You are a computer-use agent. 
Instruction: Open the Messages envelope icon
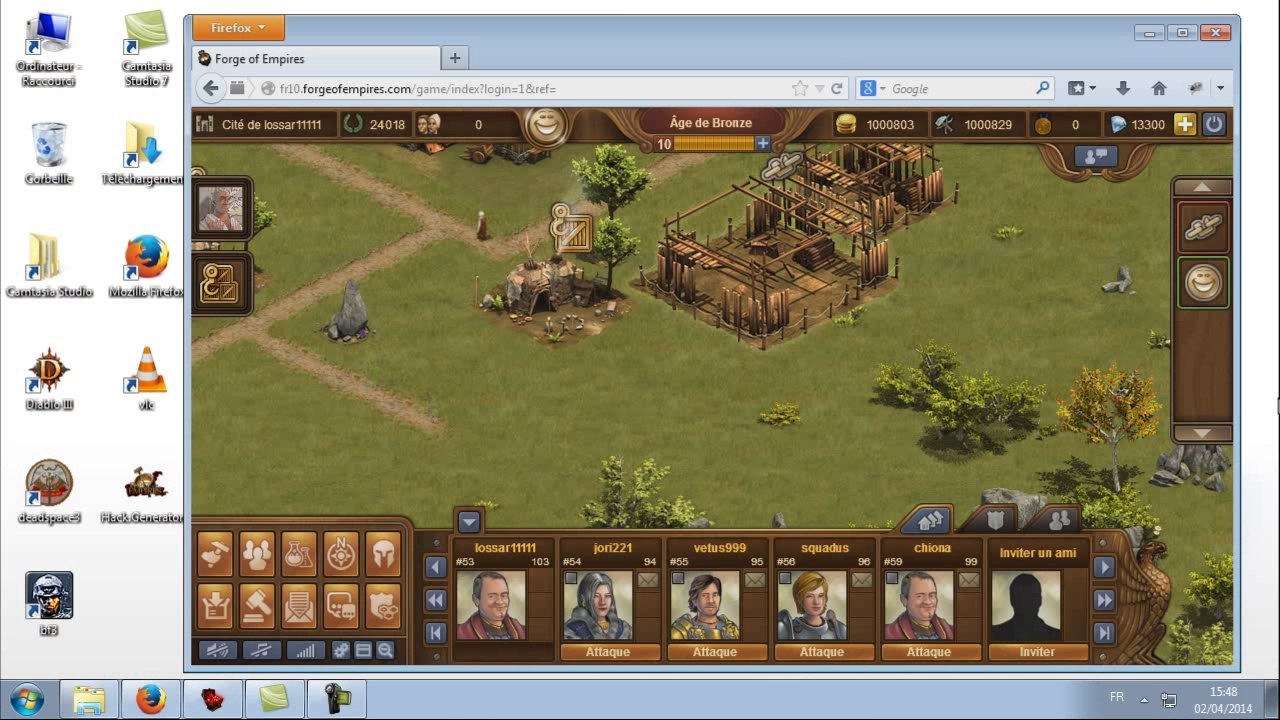pos(299,605)
